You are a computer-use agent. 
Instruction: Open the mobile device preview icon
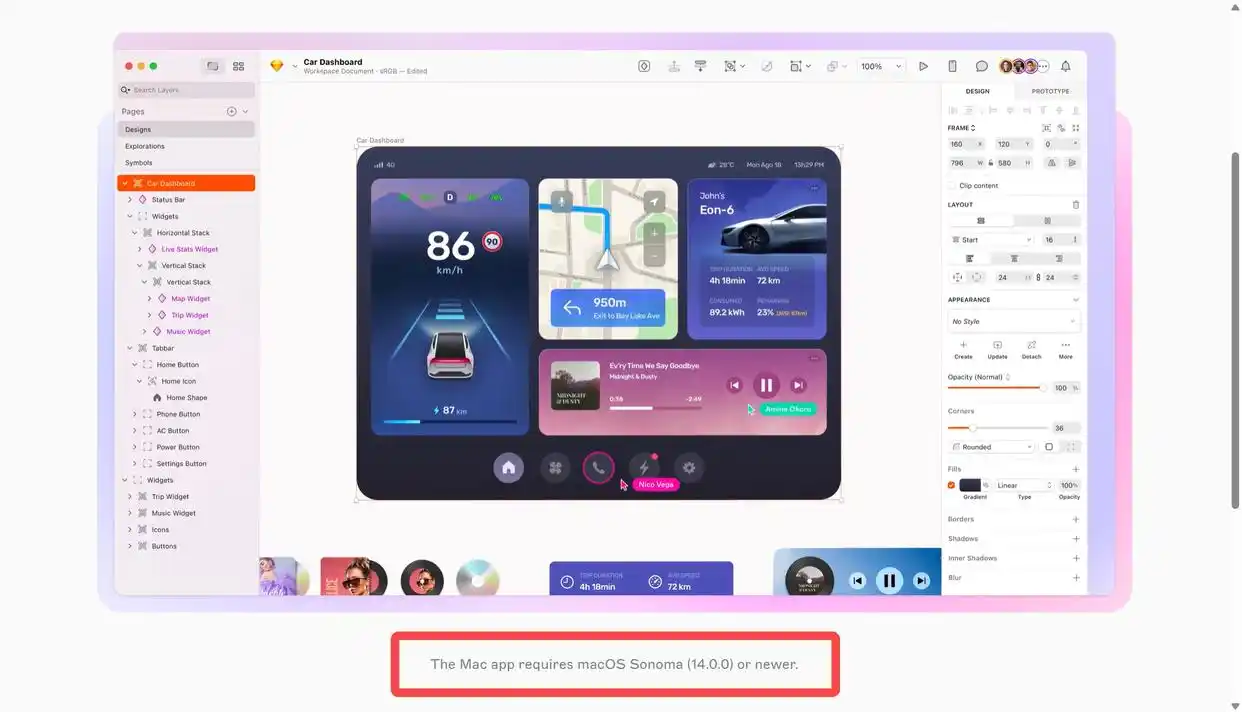[952, 66]
